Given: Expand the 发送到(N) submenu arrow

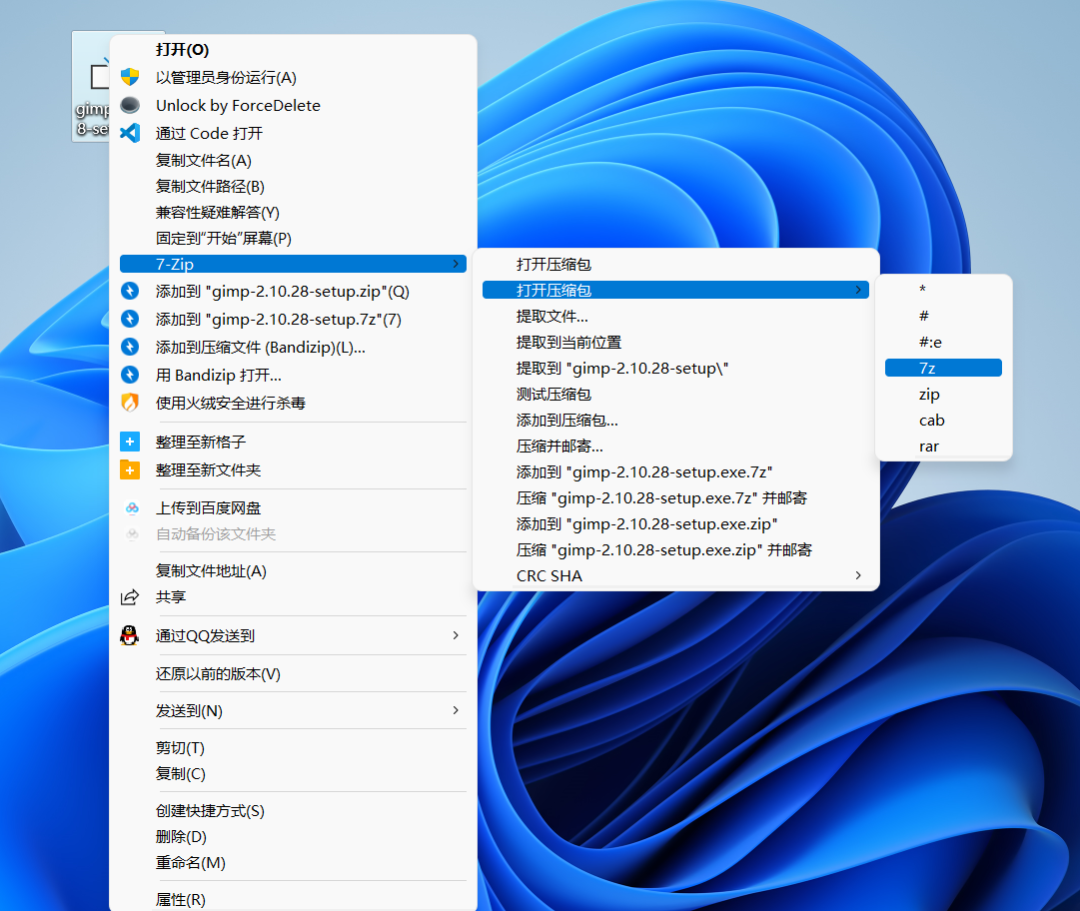Looking at the screenshot, I should tap(456, 711).
